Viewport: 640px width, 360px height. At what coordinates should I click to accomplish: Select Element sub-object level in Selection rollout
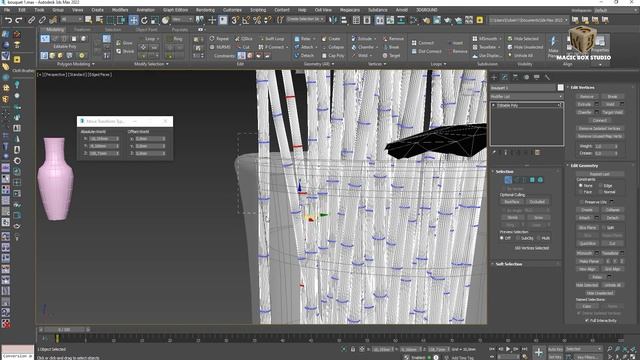point(540,180)
